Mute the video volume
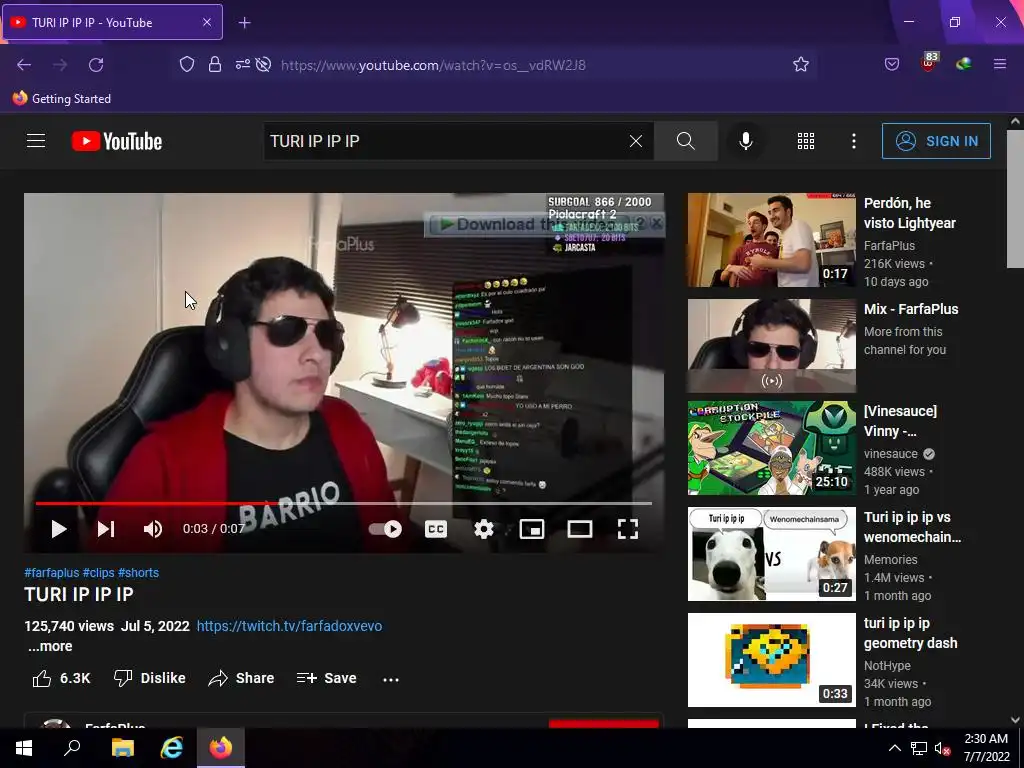1024x768 pixels. [x=153, y=529]
